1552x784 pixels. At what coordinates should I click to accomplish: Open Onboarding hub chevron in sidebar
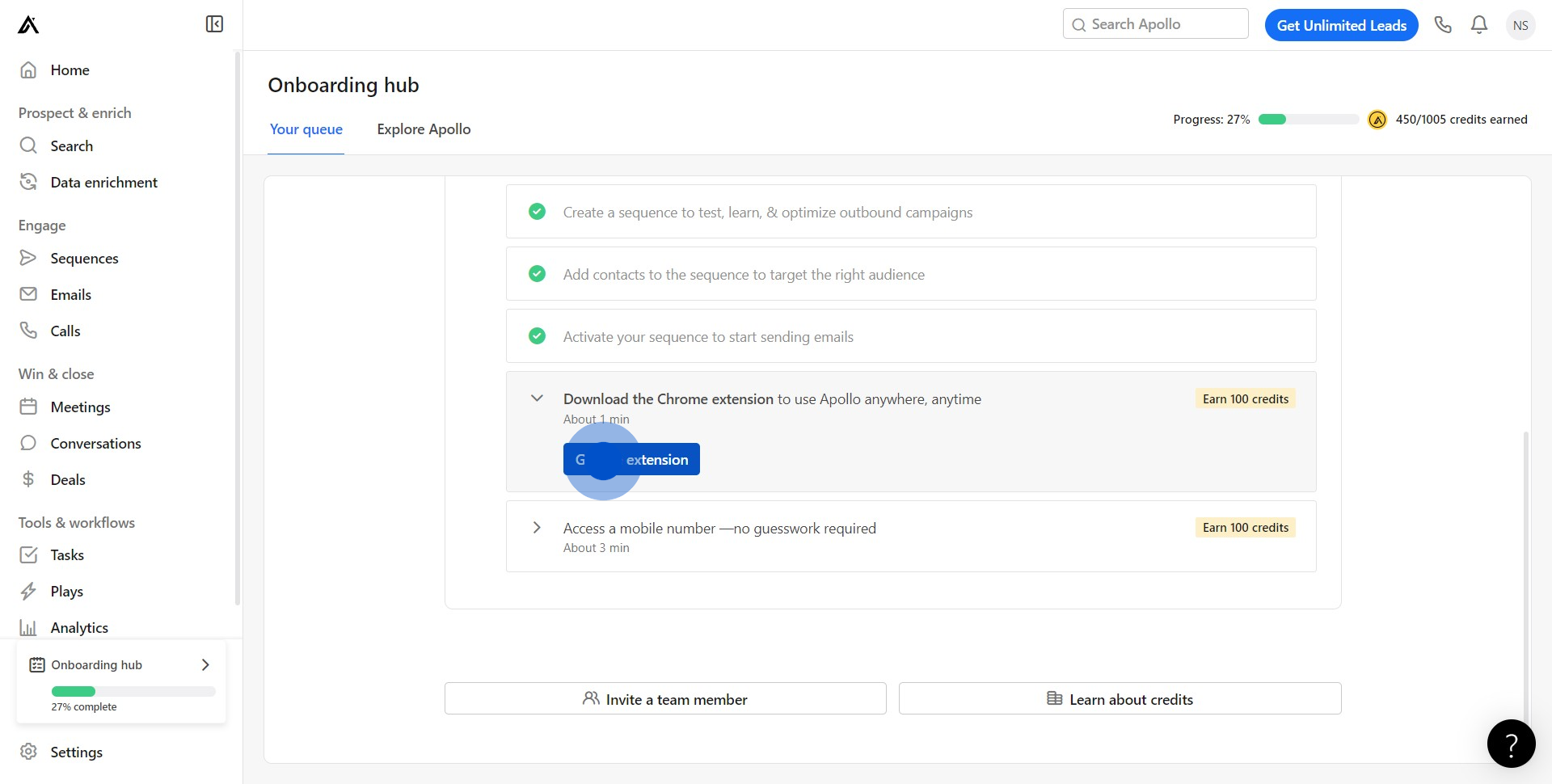pyautogui.click(x=205, y=664)
